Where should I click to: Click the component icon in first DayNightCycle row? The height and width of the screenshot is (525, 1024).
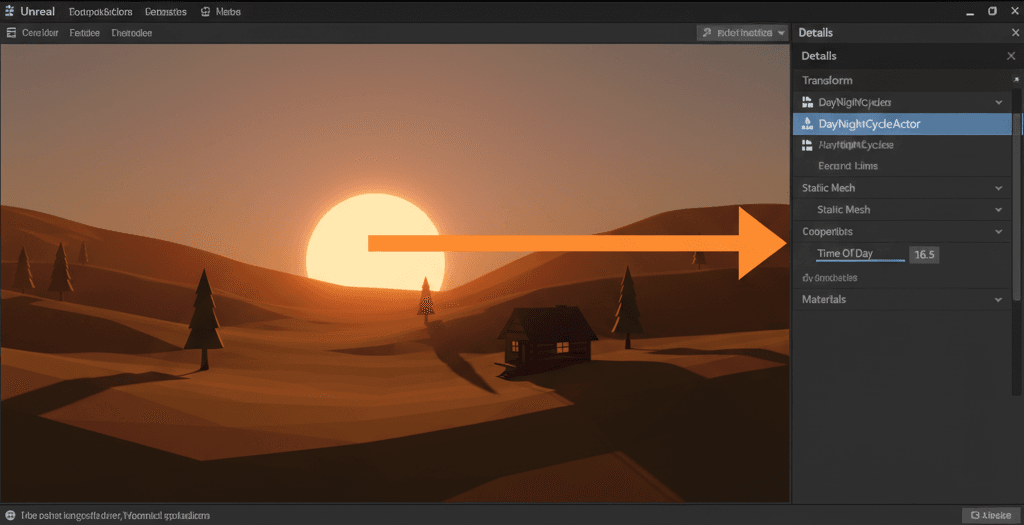click(808, 102)
